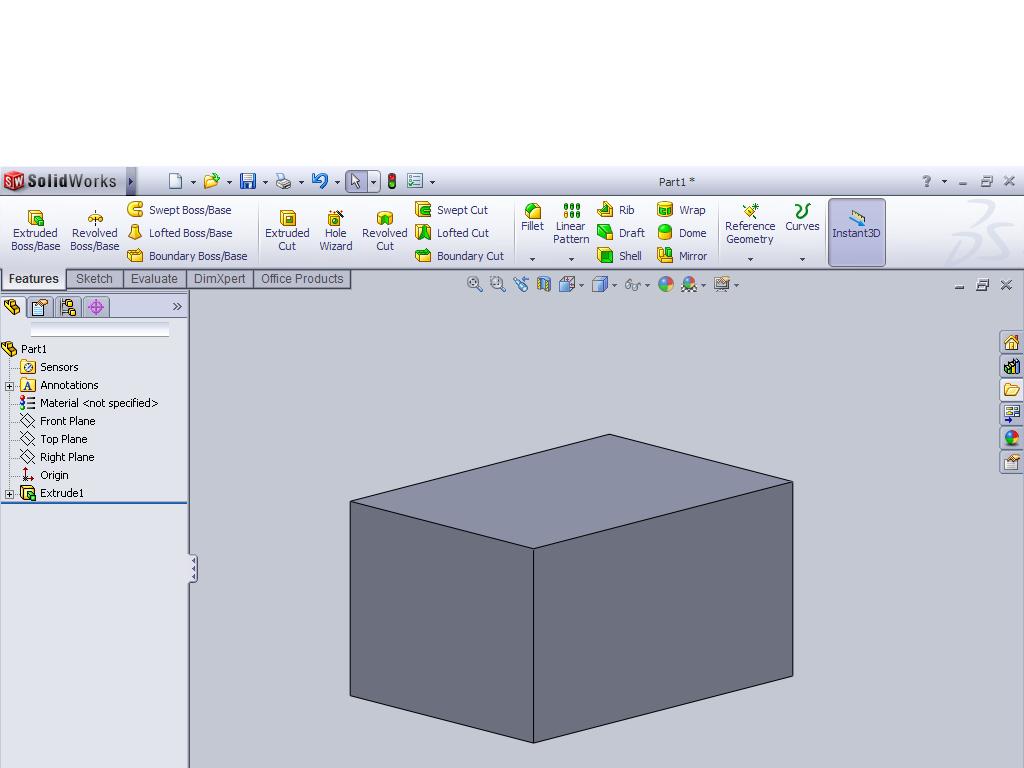
Task: Switch to the Sketch tab
Action: (x=94, y=279)
